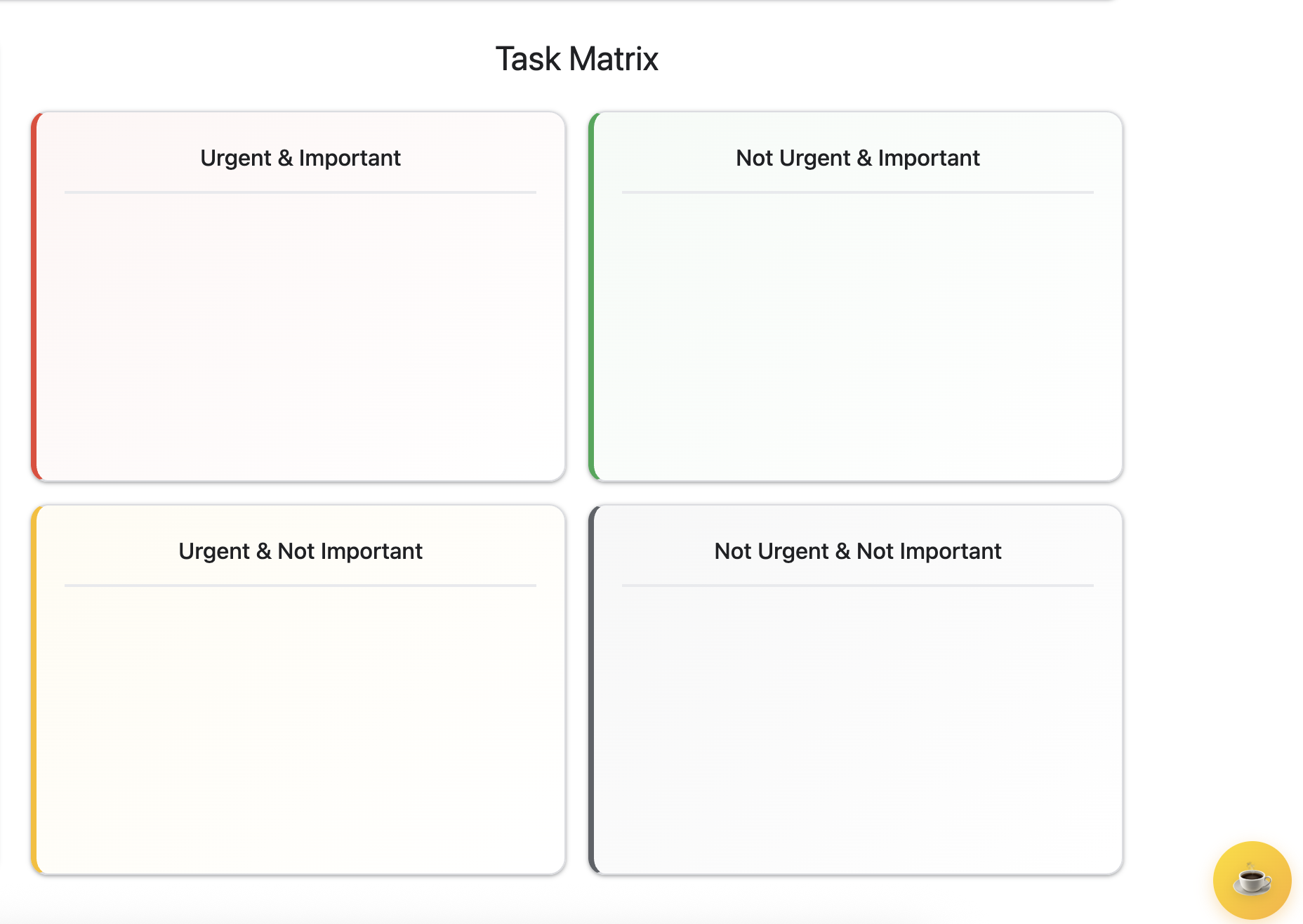The width and height of the screenshot is (1303, 924).
Task: Click the Urgent & Not Important heading
Action: click(x=300, y=551)
